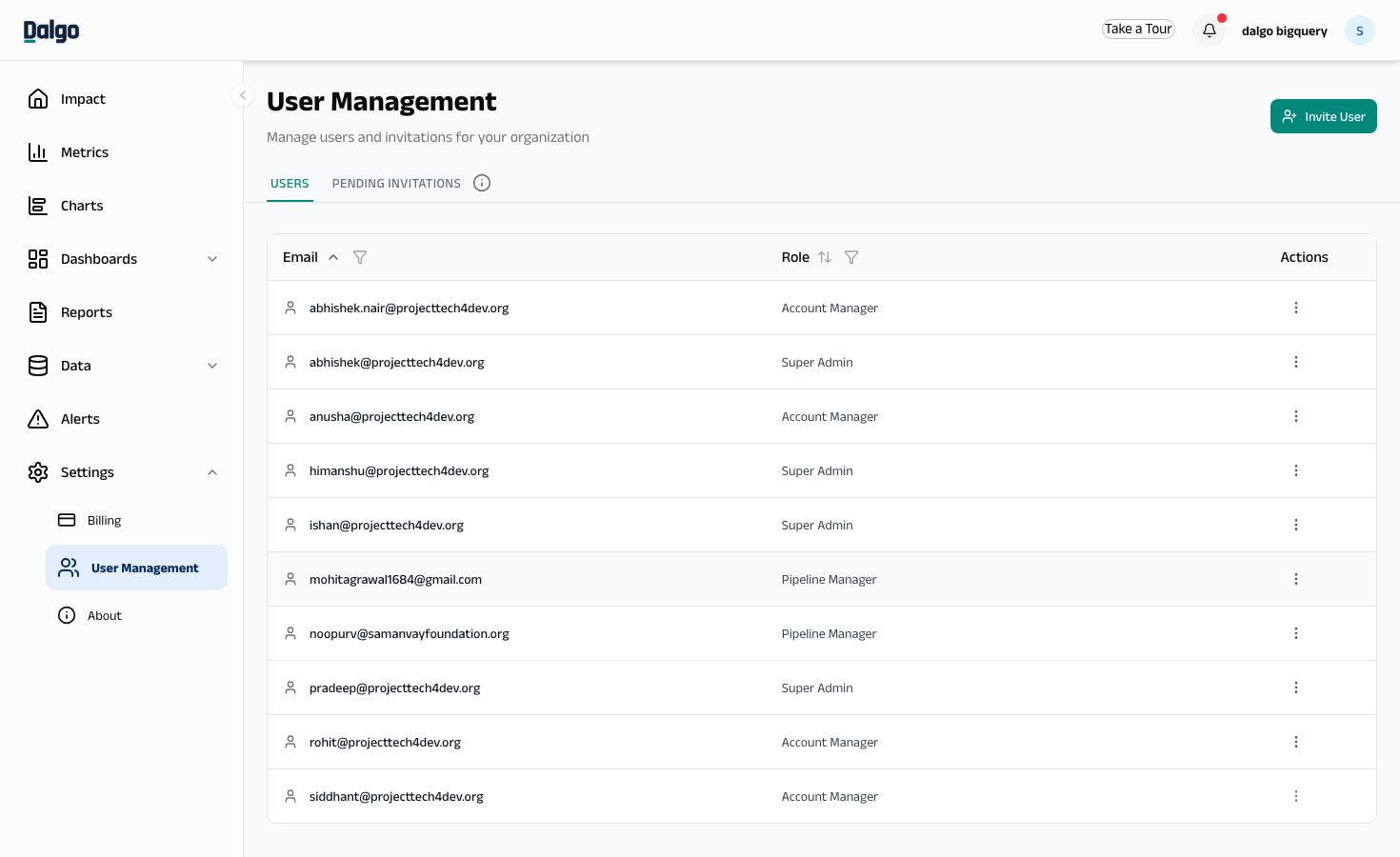Click Pipeline Manager role for mohitagrawal1684@gmail.com
Screen dimensions: 1400x857
[829, 579]
